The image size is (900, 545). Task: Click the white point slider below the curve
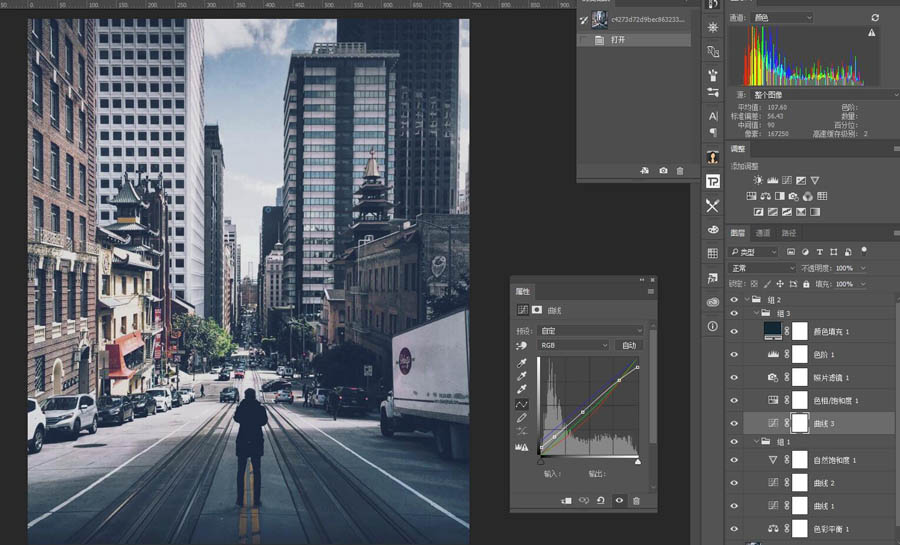[x=638, y=461]
